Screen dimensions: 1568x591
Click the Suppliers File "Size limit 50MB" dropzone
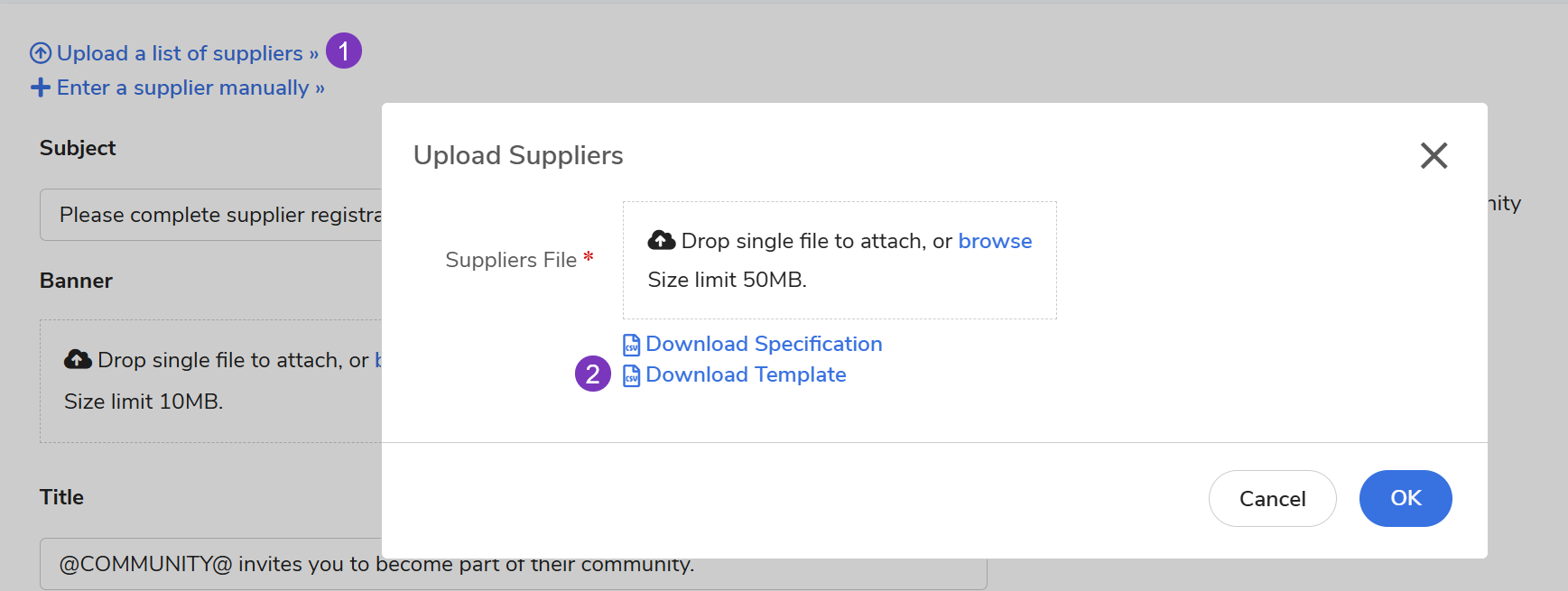coord(840,280)
